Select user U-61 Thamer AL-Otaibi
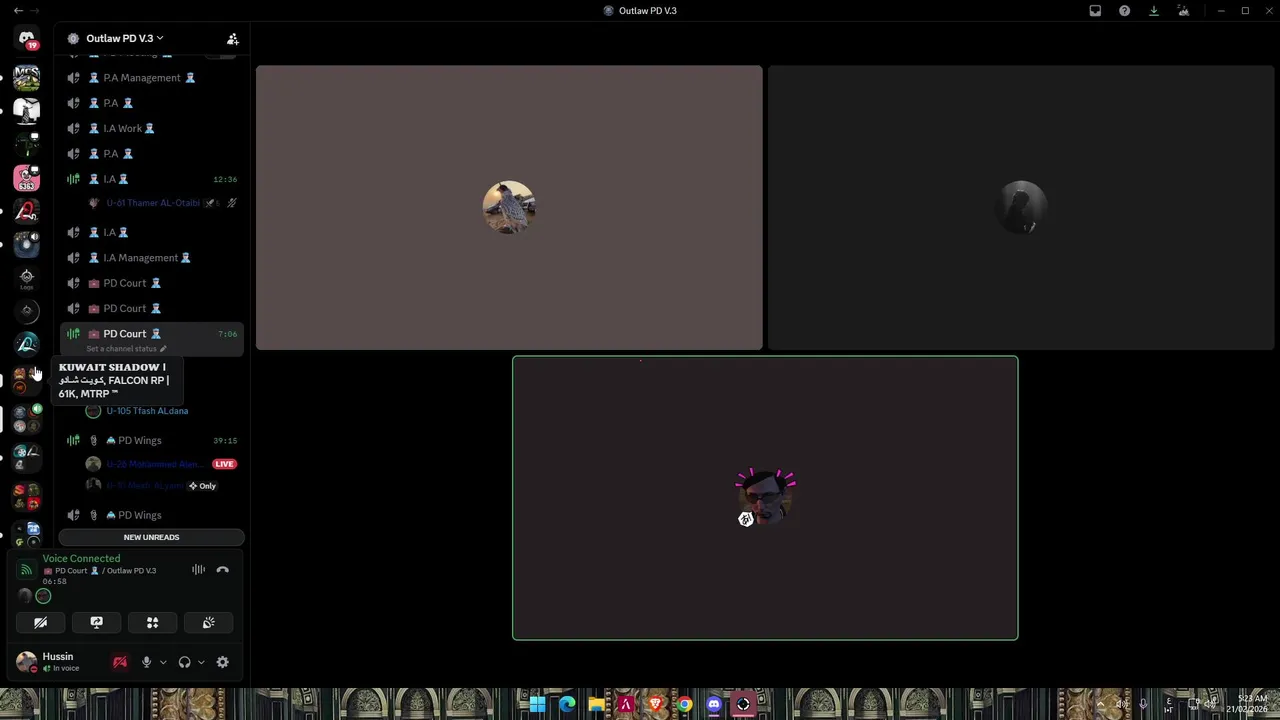The width and height of the screenshot is (1280, 720). [x=153, y=203]
